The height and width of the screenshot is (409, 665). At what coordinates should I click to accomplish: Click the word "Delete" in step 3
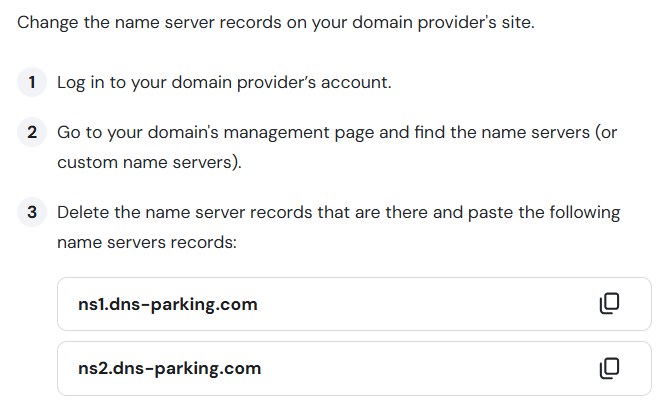(x=83, y=212)
